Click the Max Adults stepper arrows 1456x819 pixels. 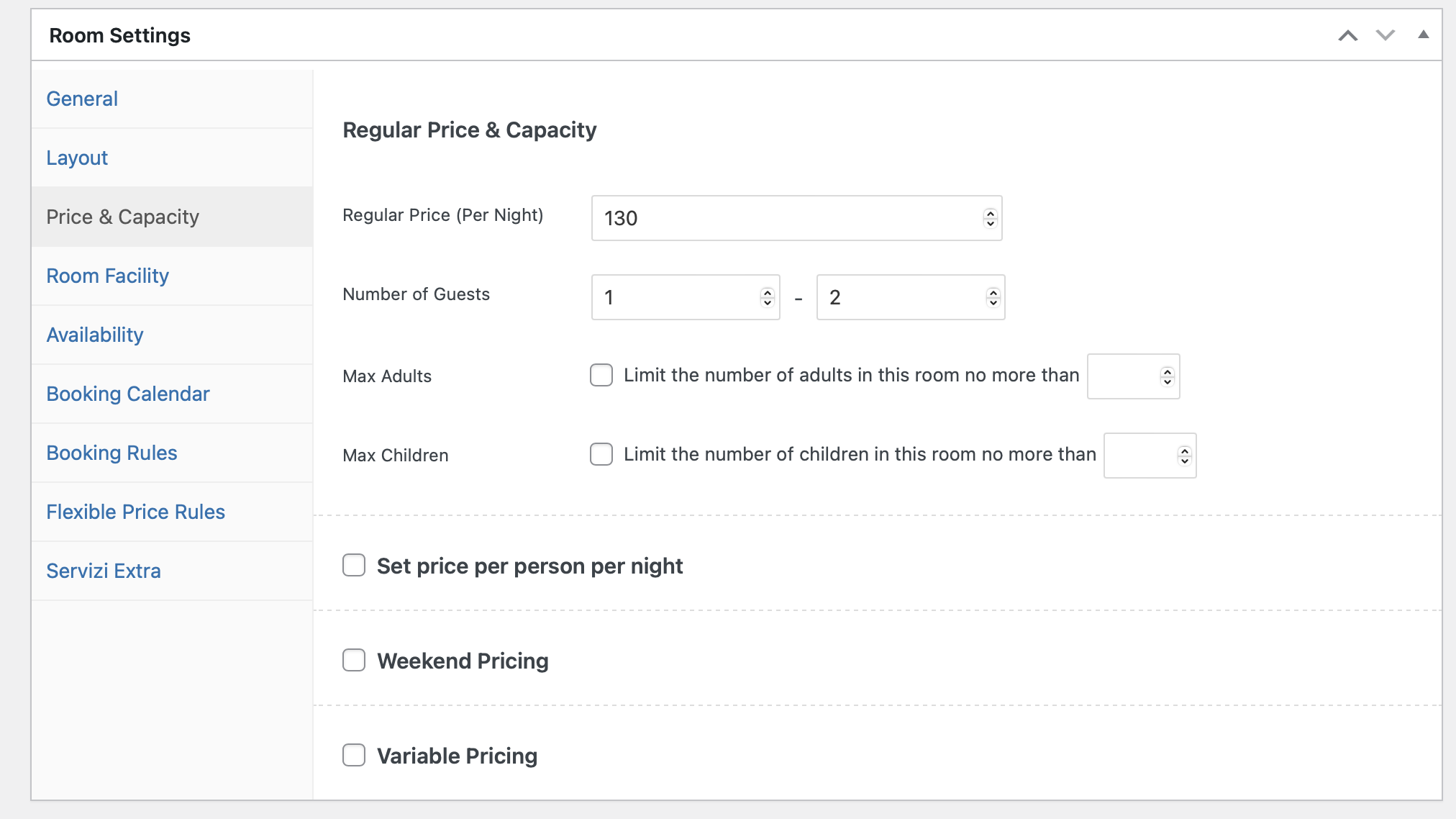(1168, 376)
